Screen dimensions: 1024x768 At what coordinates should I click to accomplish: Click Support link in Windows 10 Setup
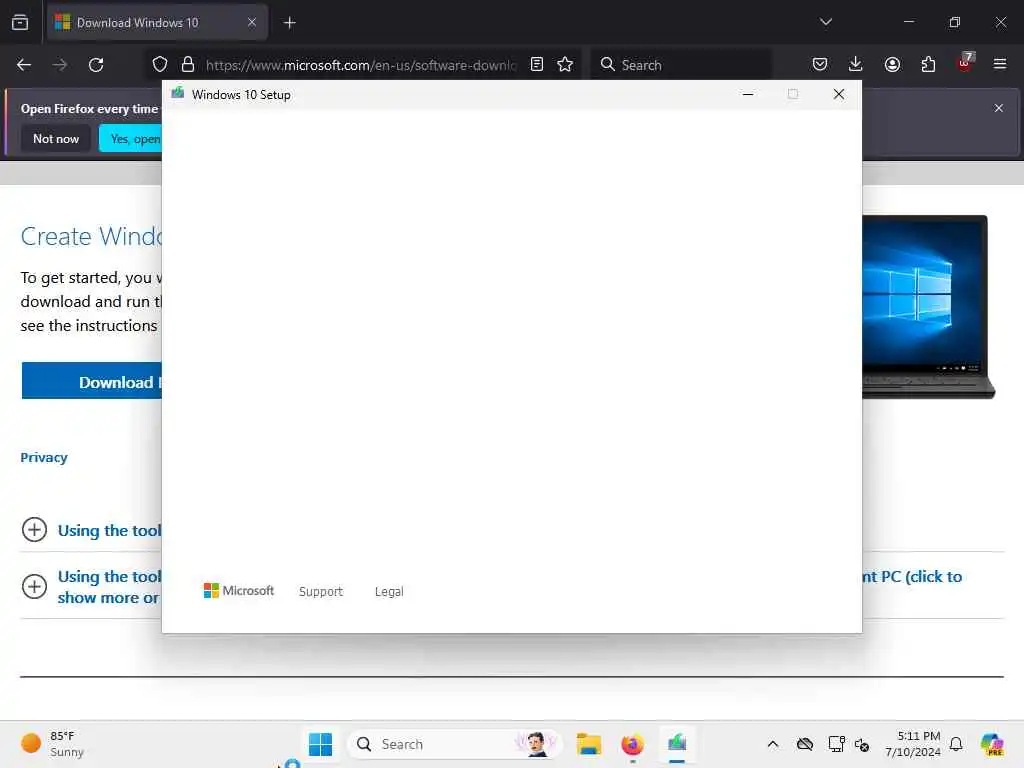point(321,592)
